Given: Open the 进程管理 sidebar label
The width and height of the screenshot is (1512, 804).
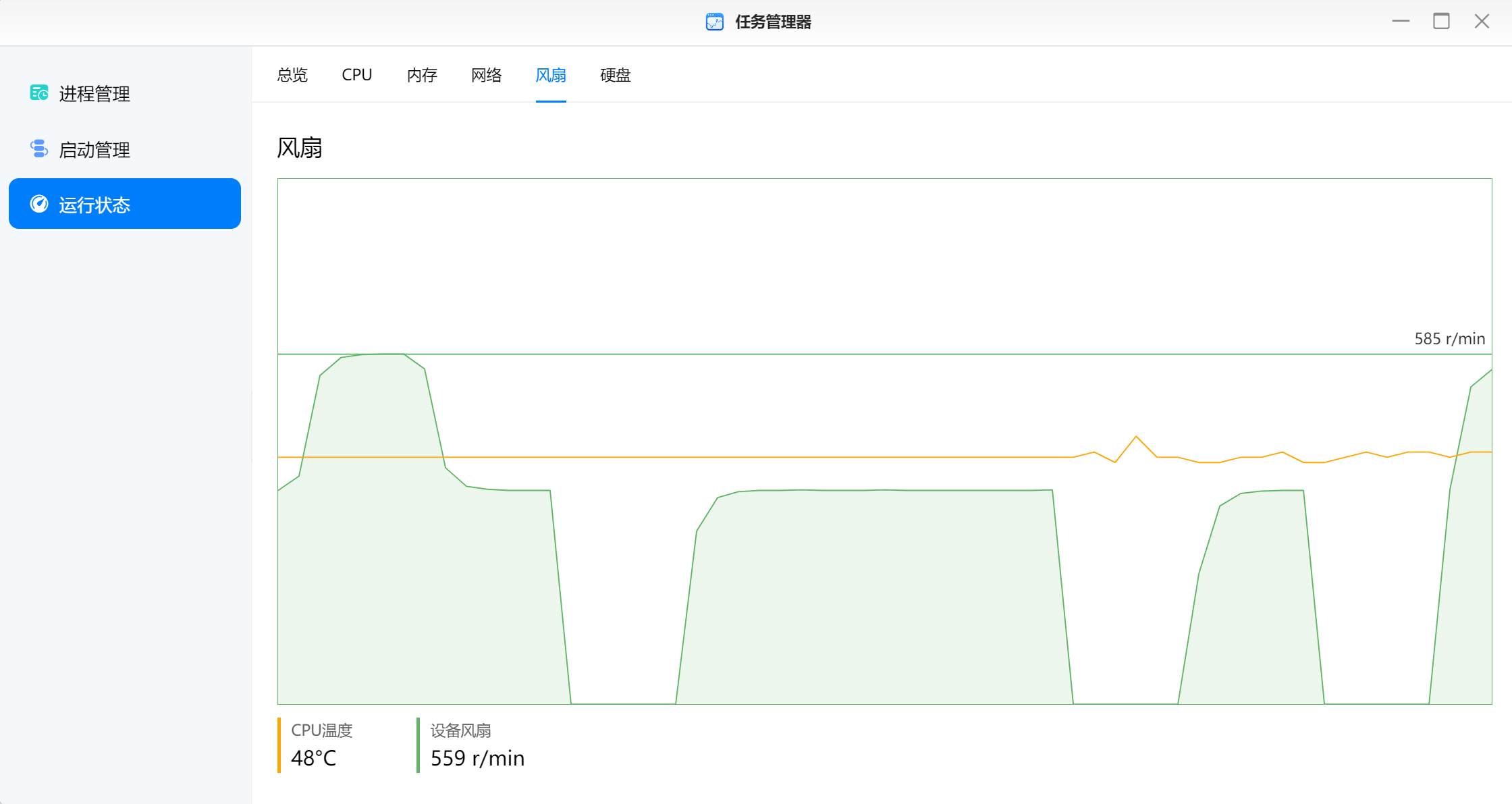Looking at the screenshot, I should [94, 94].
